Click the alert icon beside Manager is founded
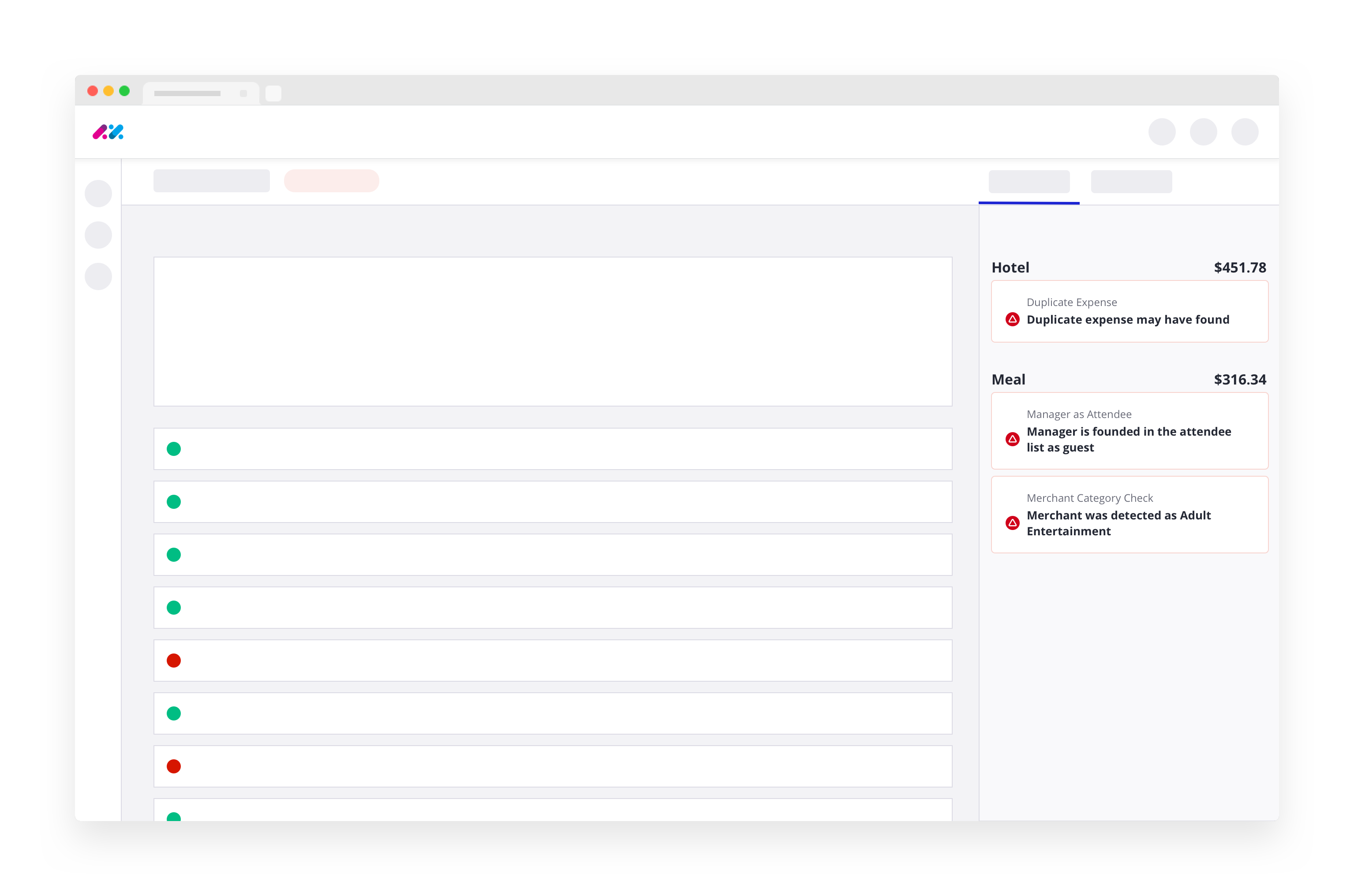Screen dimensions: 1354x896 [1012, 439]
